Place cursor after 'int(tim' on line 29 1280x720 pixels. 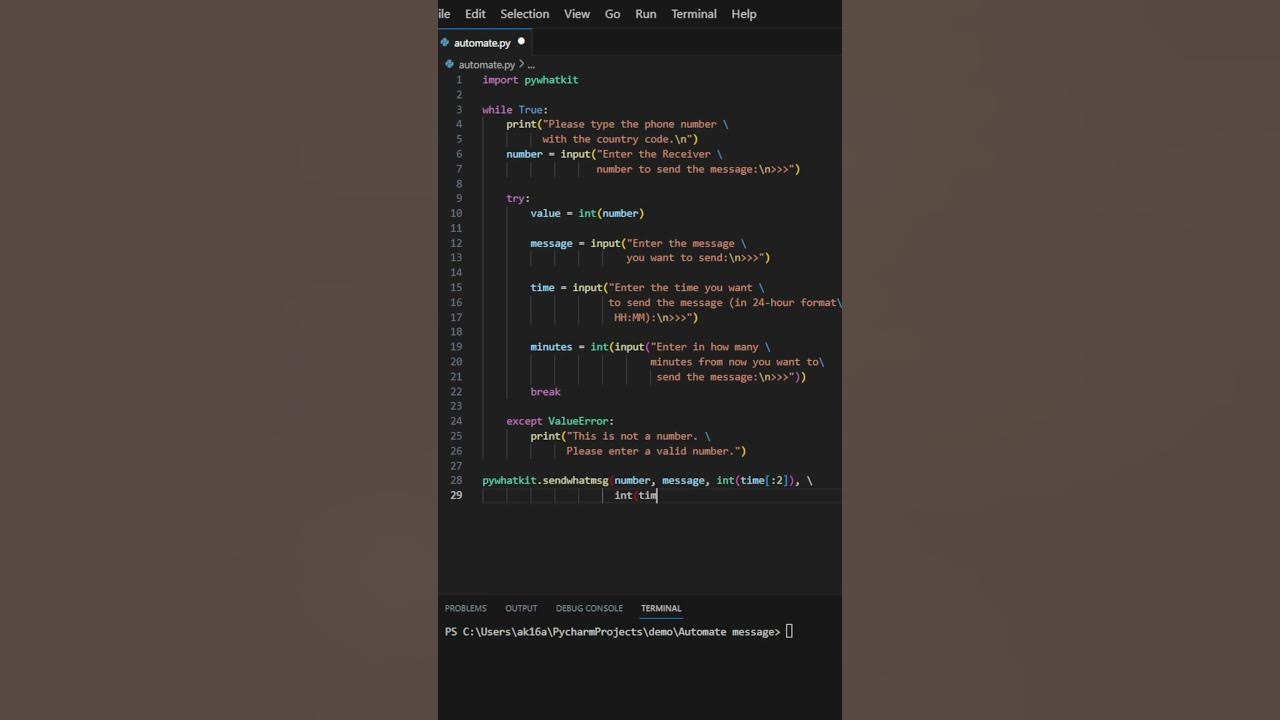point(658,495)
